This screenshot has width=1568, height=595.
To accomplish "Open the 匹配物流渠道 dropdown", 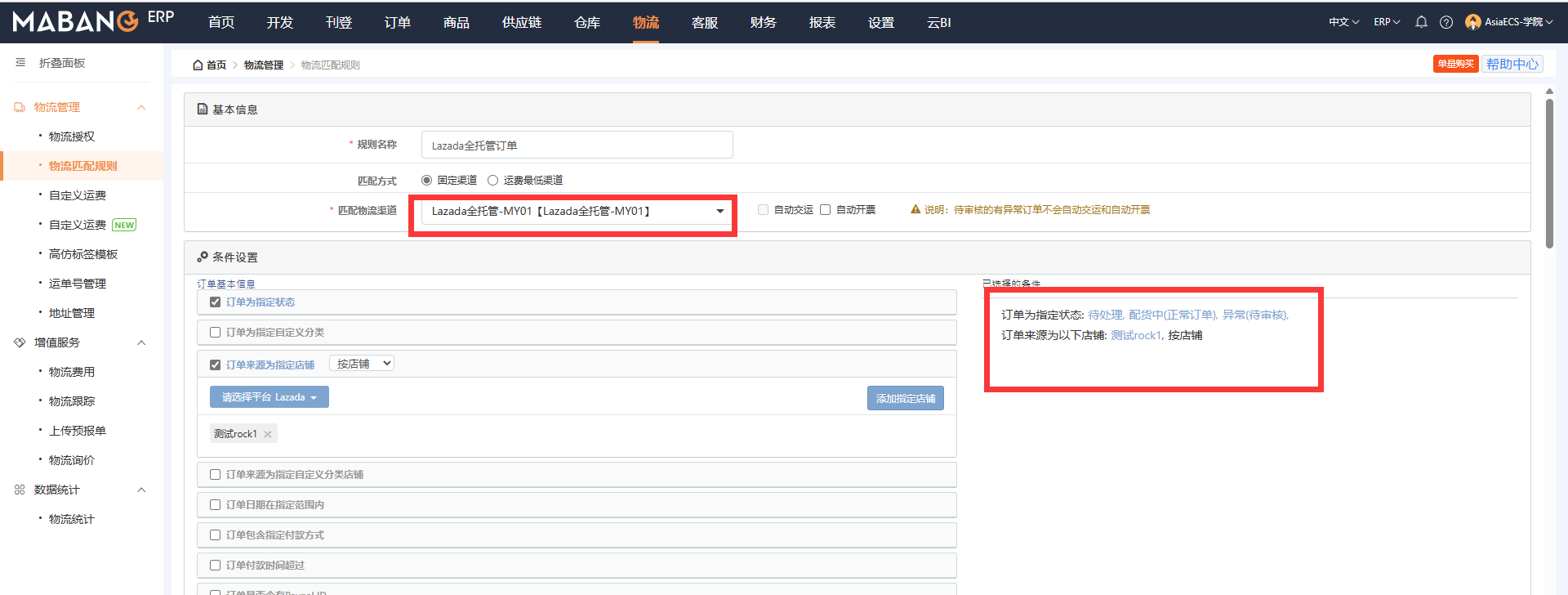I will point(577,211).
